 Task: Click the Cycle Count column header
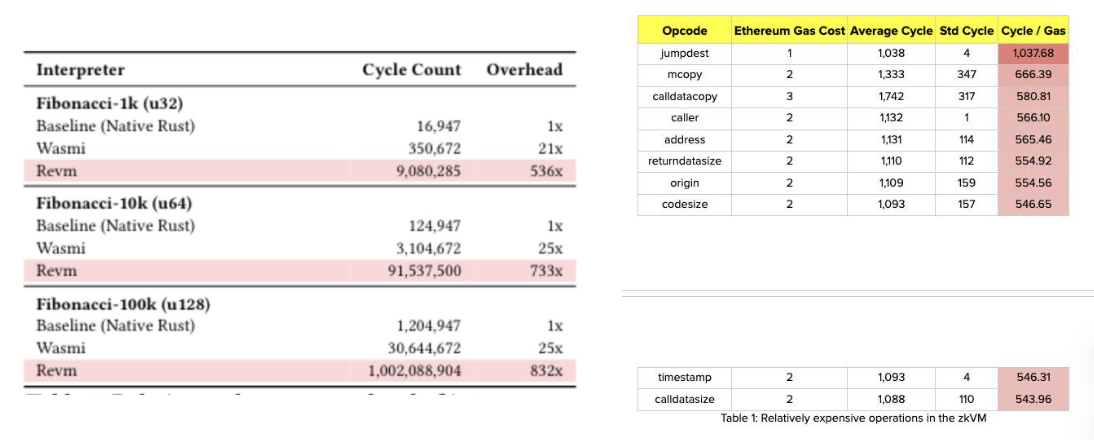[x=412, y=70]
